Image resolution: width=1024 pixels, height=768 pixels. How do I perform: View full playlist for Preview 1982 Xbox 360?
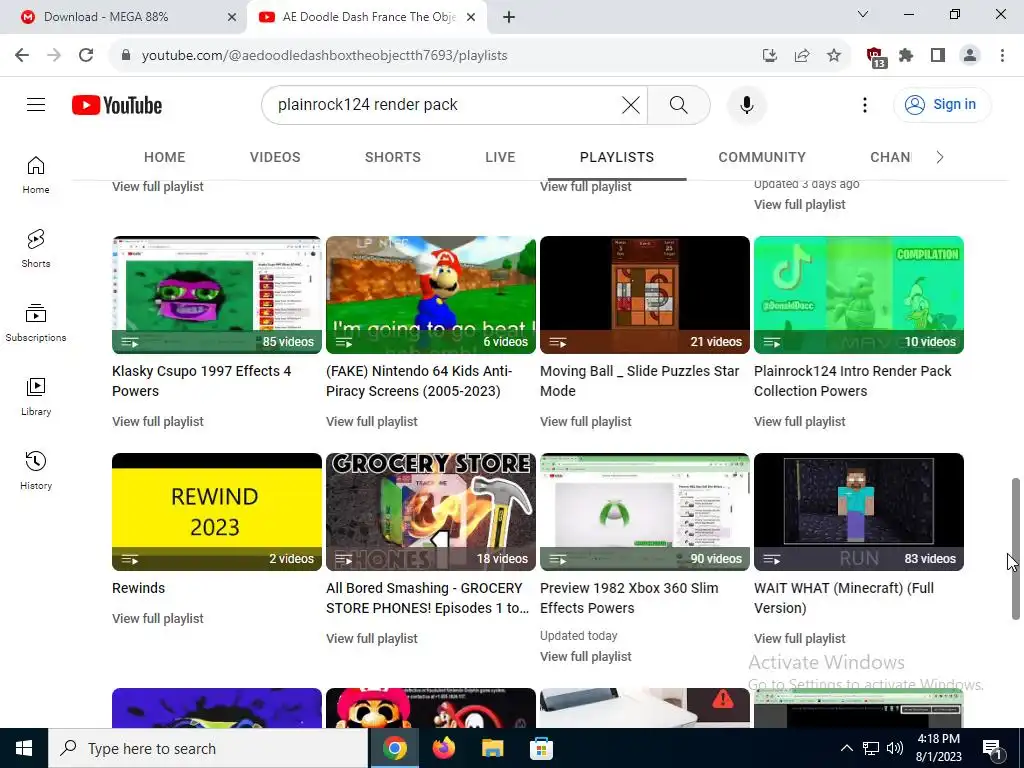pyautogui.click(x=585, y=656)
